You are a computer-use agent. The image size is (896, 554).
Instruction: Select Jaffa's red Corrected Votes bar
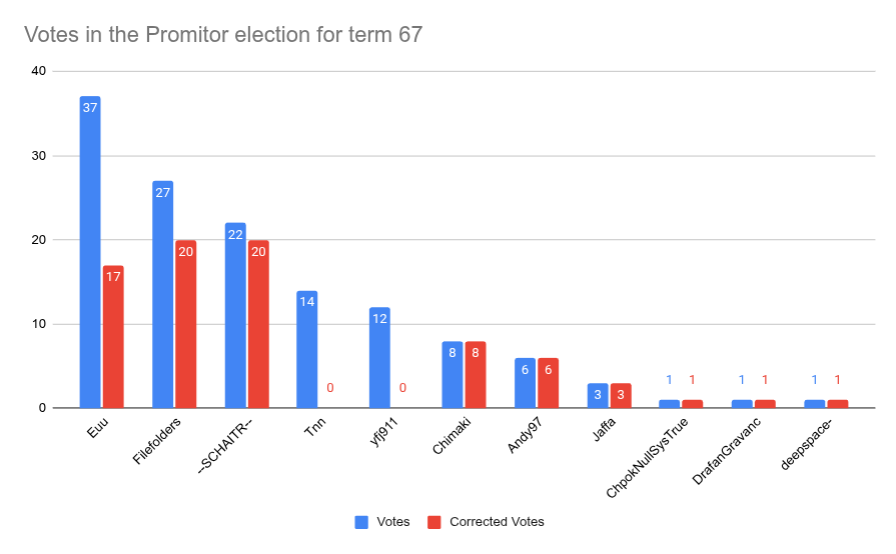click(620, 395)
